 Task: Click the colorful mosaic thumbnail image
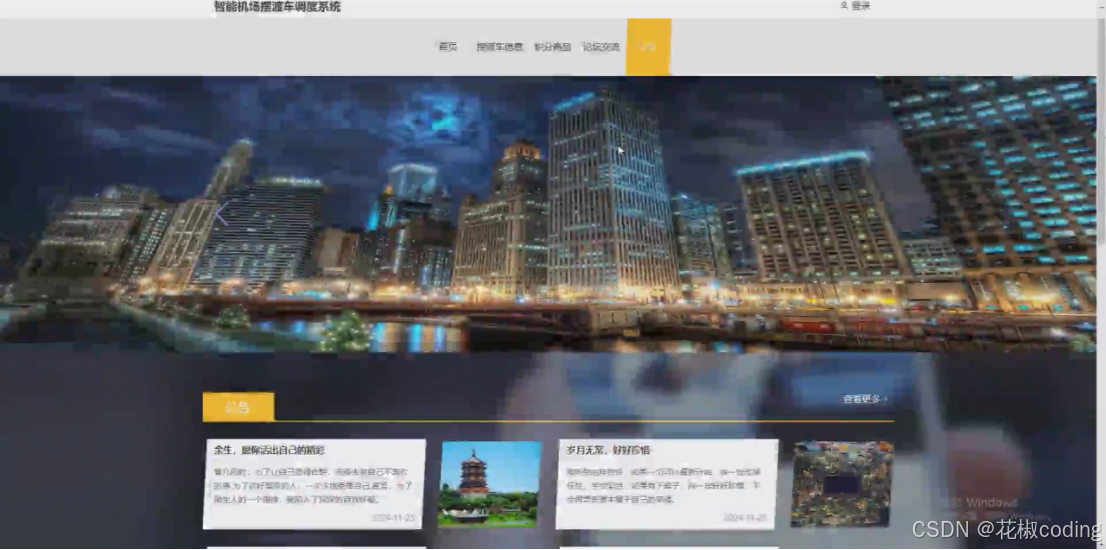[842, 484]
